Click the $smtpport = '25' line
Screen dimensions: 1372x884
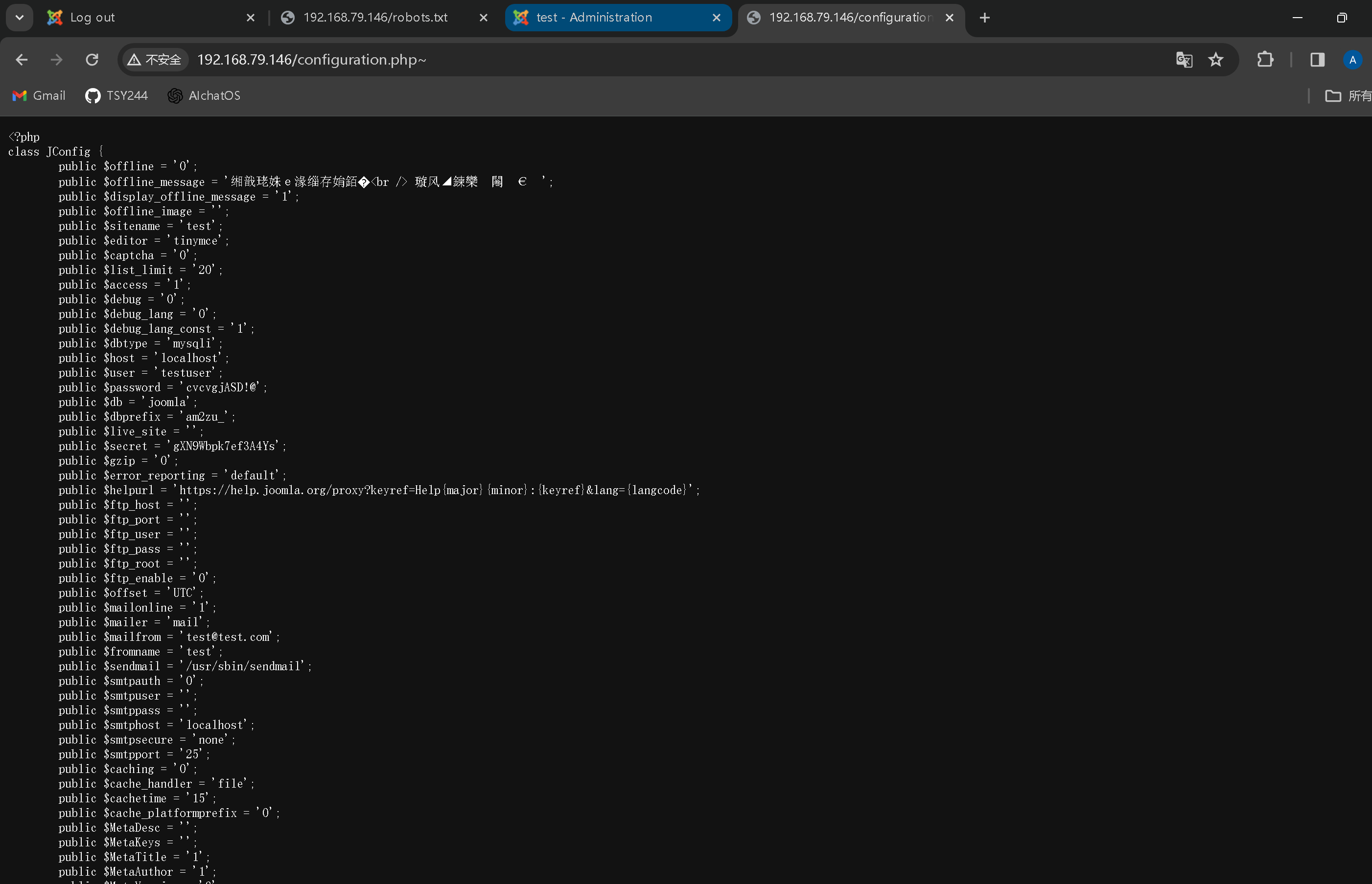coord(134,754)
